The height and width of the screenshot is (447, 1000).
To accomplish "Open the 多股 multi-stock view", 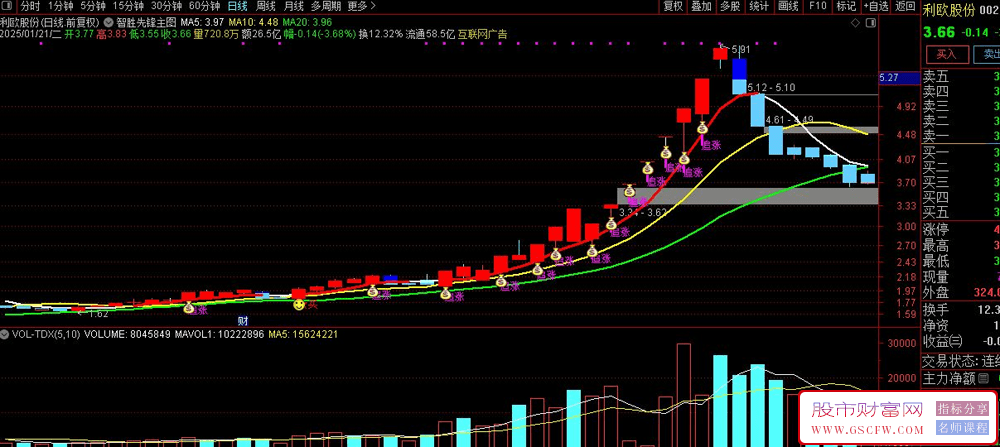I will [x=730, y=6].
